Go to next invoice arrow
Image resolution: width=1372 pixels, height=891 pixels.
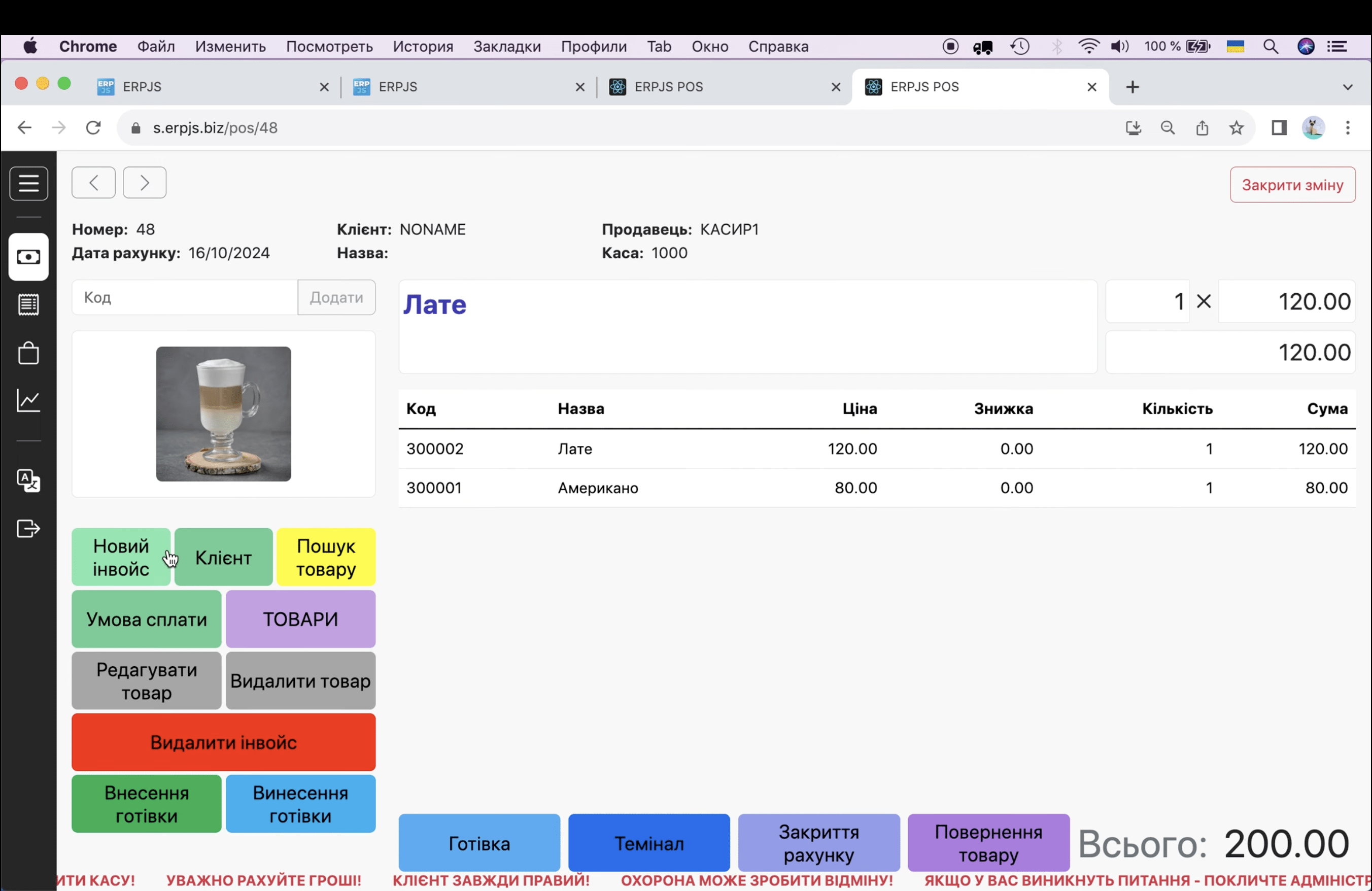tap(144, 183)
